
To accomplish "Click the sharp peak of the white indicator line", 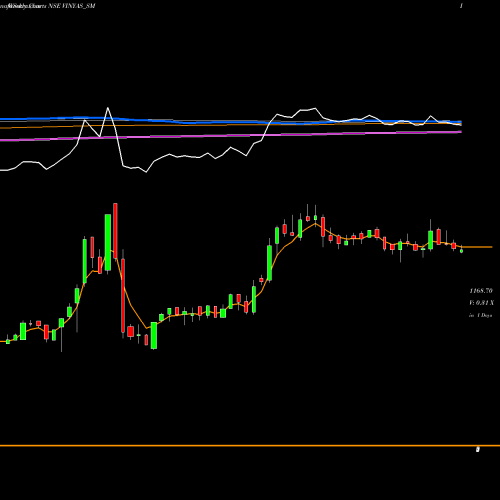I will click(x=108, y=108).
